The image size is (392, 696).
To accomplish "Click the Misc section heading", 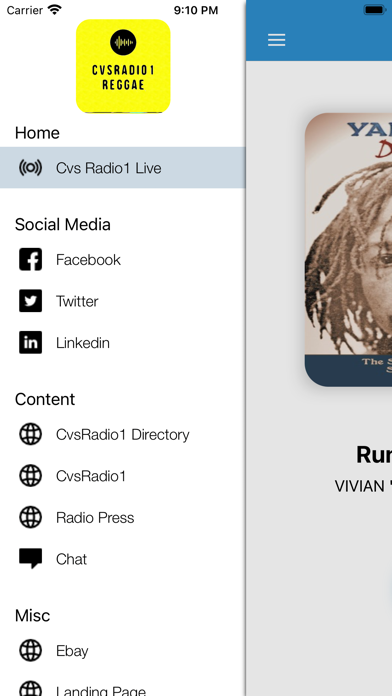I will [x=32, y=616].
